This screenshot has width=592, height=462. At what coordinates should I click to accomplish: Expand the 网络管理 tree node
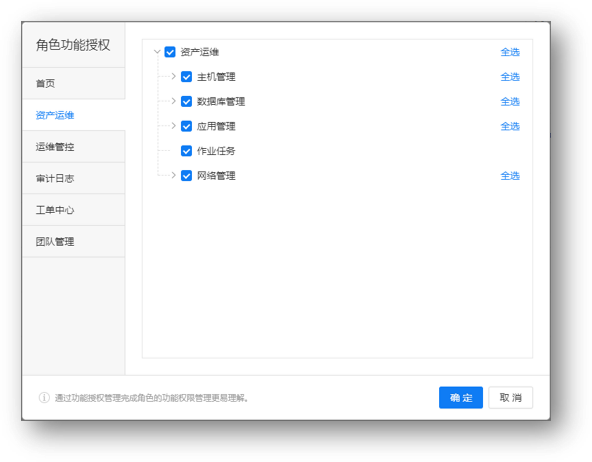173,176
